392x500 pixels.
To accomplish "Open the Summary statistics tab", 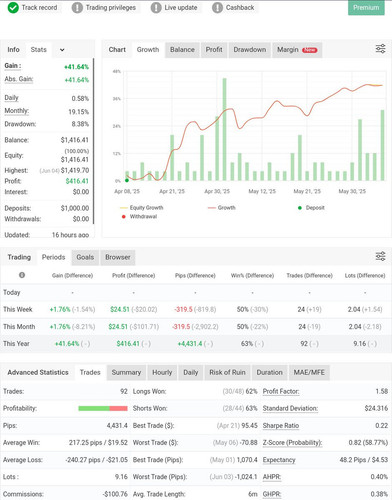I will click(x=126, y=372).
